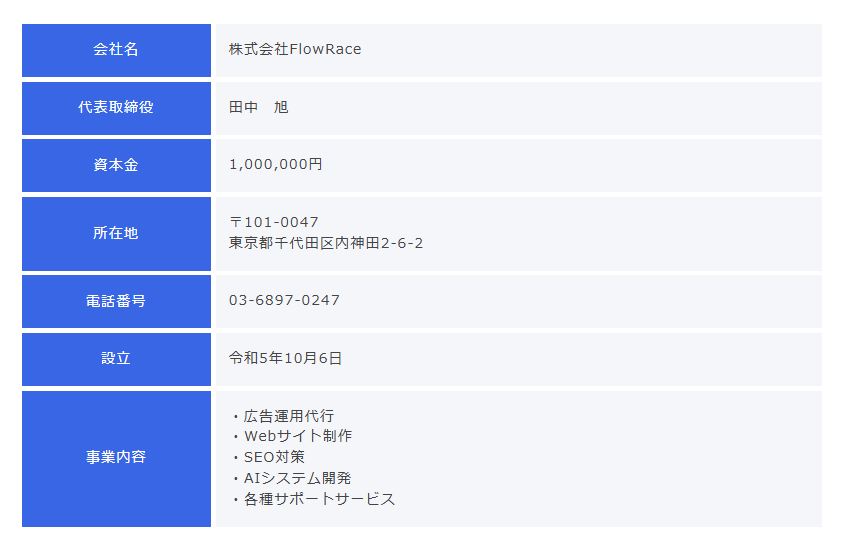Viewport: 856px width, 553px height.
Task: Click the given name 旭
Action: 281,107
